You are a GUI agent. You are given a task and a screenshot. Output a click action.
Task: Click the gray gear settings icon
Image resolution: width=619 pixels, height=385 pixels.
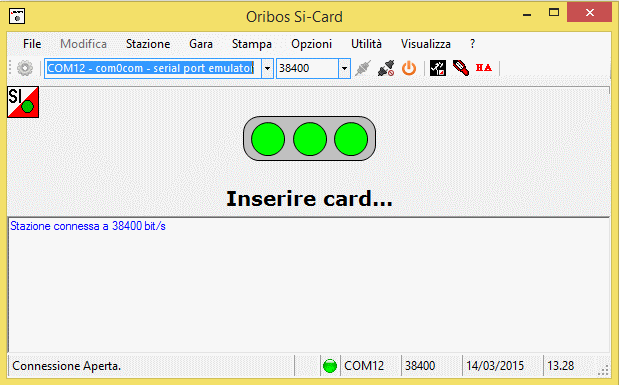25,68
